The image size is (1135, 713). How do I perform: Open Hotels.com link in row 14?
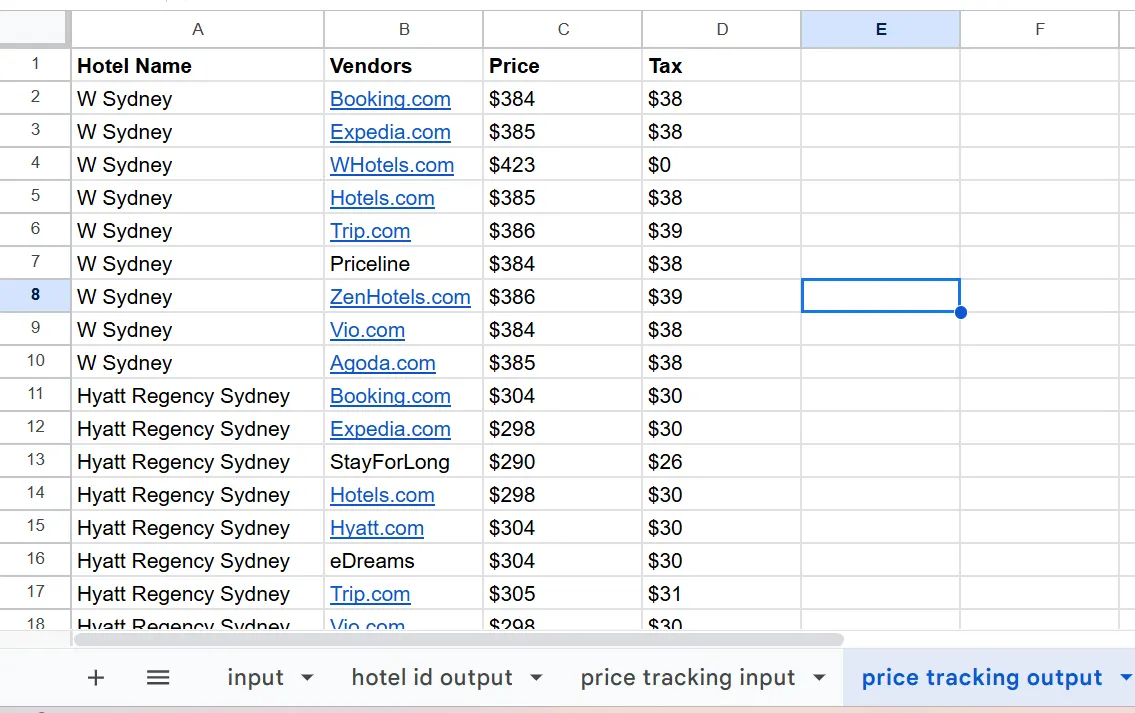(382, 495)
